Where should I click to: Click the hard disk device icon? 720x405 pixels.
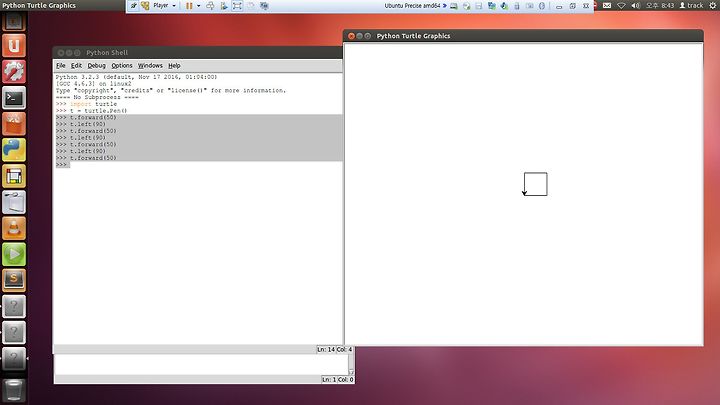click(454, 6)
